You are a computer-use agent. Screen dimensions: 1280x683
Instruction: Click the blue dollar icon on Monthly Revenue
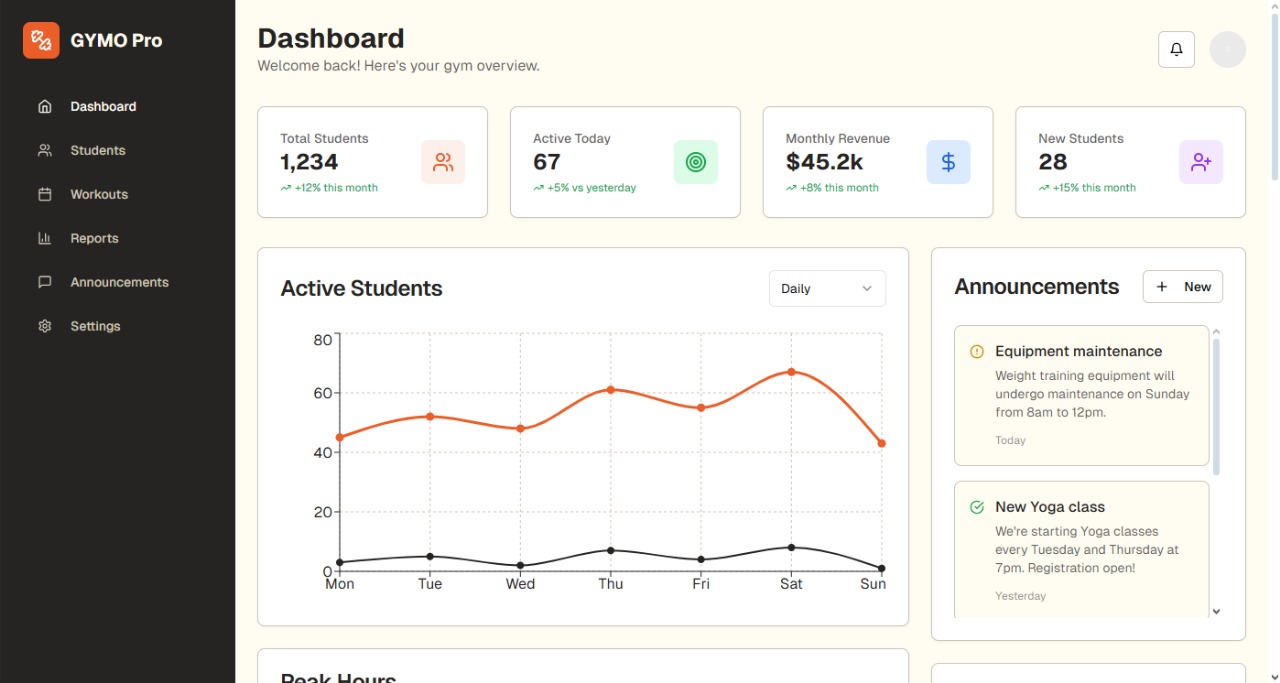tap(948, 162)
